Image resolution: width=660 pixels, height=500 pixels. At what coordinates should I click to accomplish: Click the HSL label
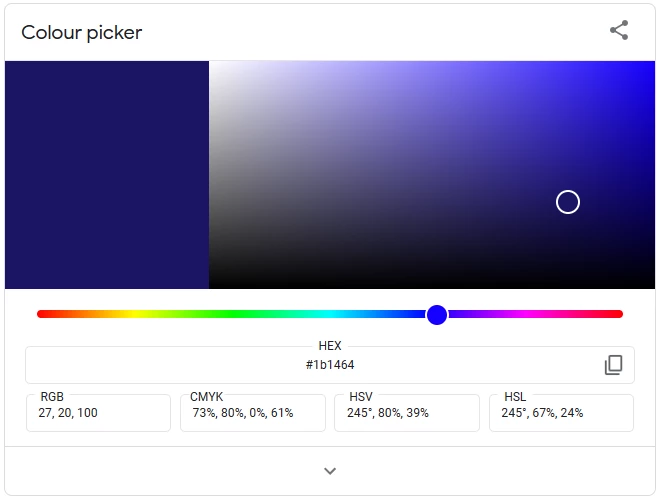pyautogui.click(x=515, y=397)
